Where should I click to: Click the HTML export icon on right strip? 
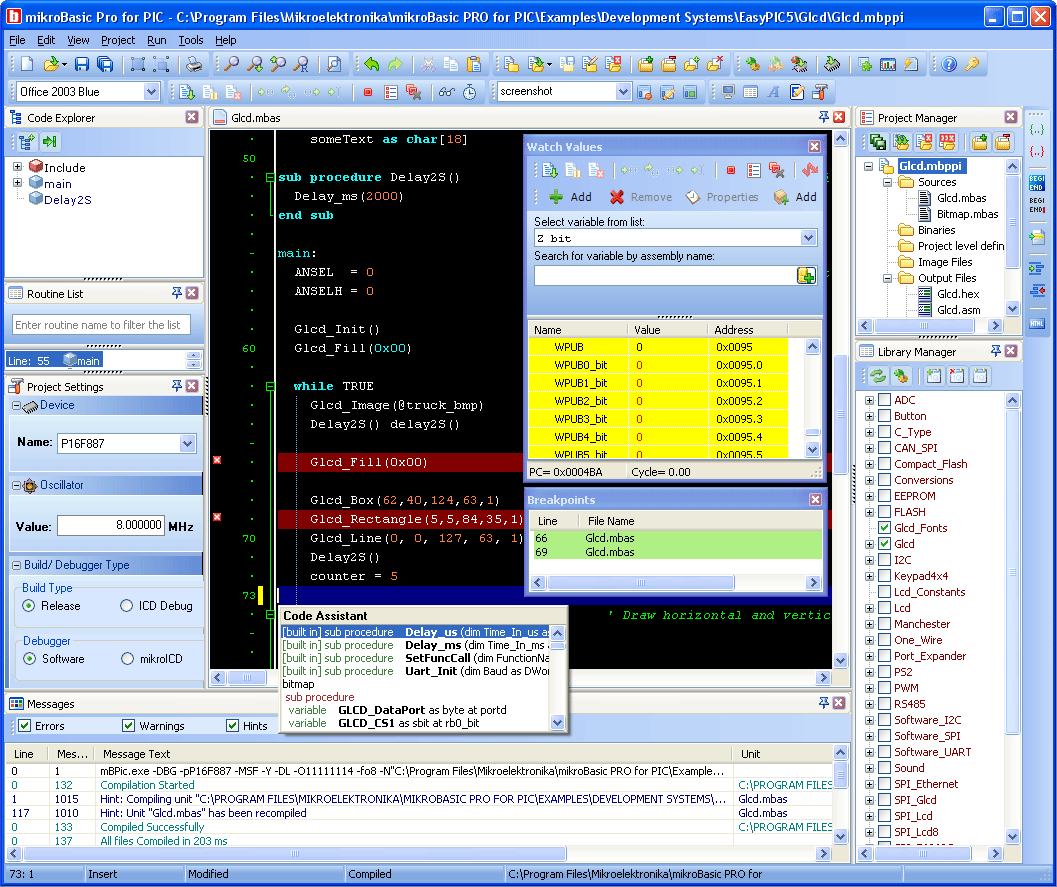1037,324
